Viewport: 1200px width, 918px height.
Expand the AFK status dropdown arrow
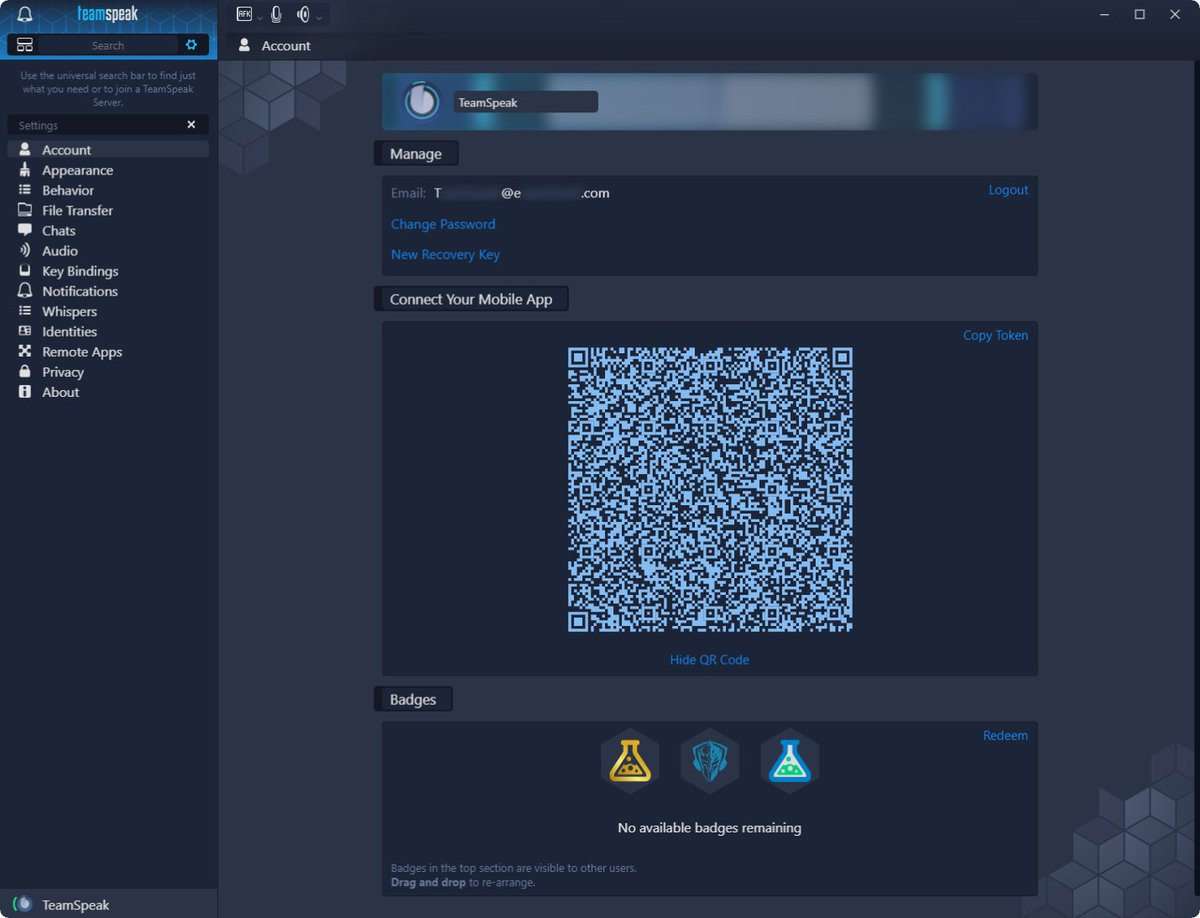tap(260, 17)
